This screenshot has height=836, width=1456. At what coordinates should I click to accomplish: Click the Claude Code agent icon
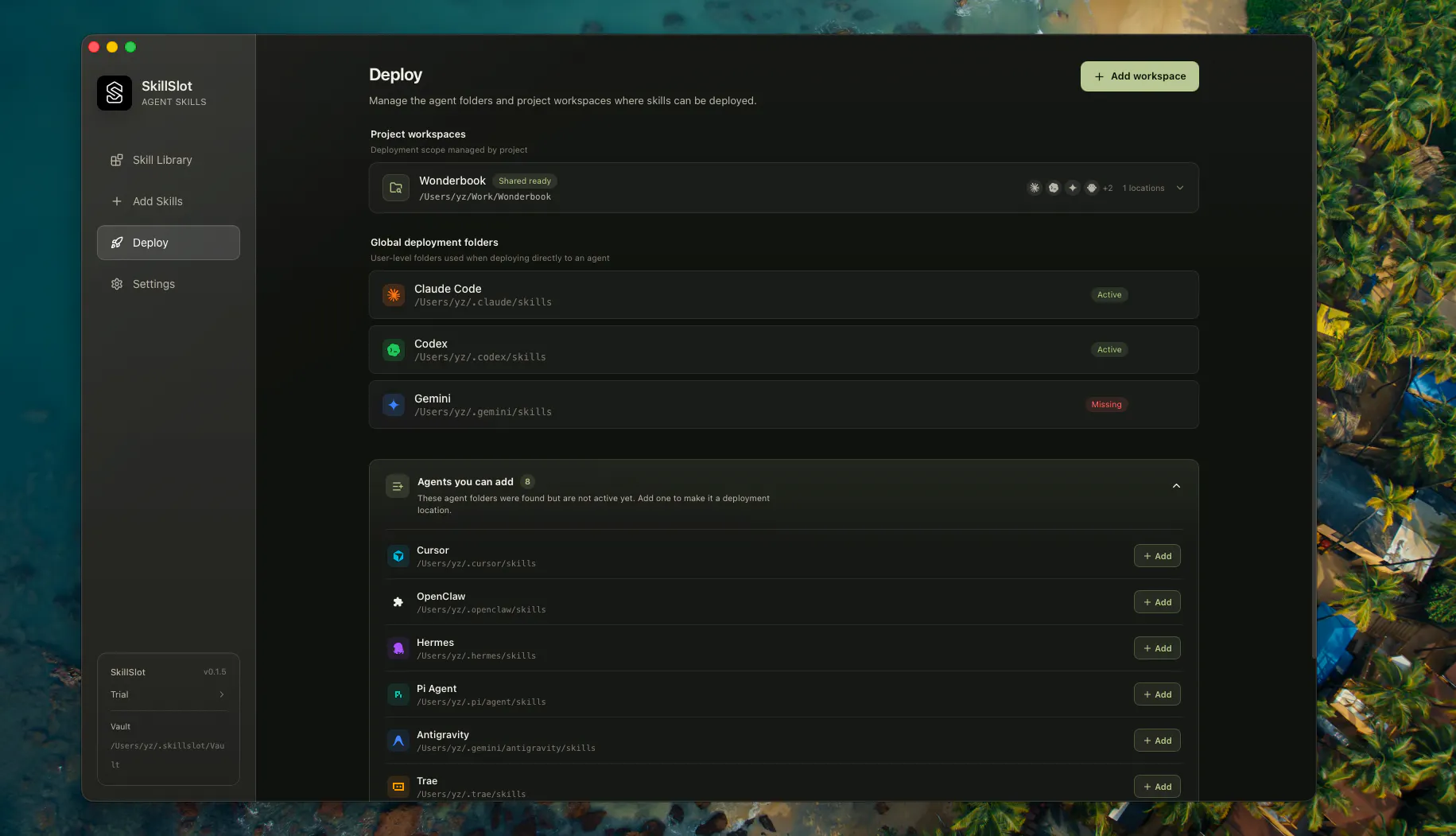click(394, 295)
